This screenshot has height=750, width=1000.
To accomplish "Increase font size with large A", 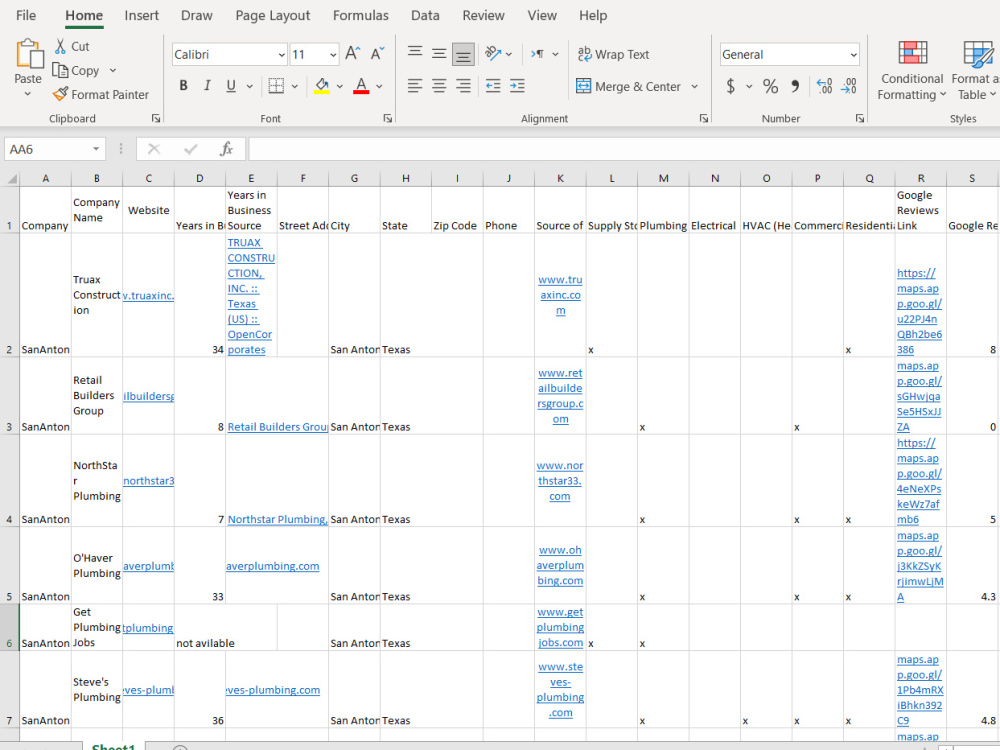I will 353,54.
